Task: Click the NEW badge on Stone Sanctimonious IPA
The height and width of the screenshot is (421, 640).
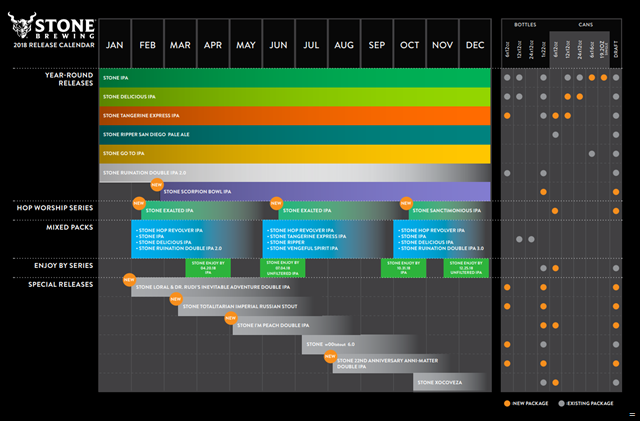Action: [x=406, y=203]
